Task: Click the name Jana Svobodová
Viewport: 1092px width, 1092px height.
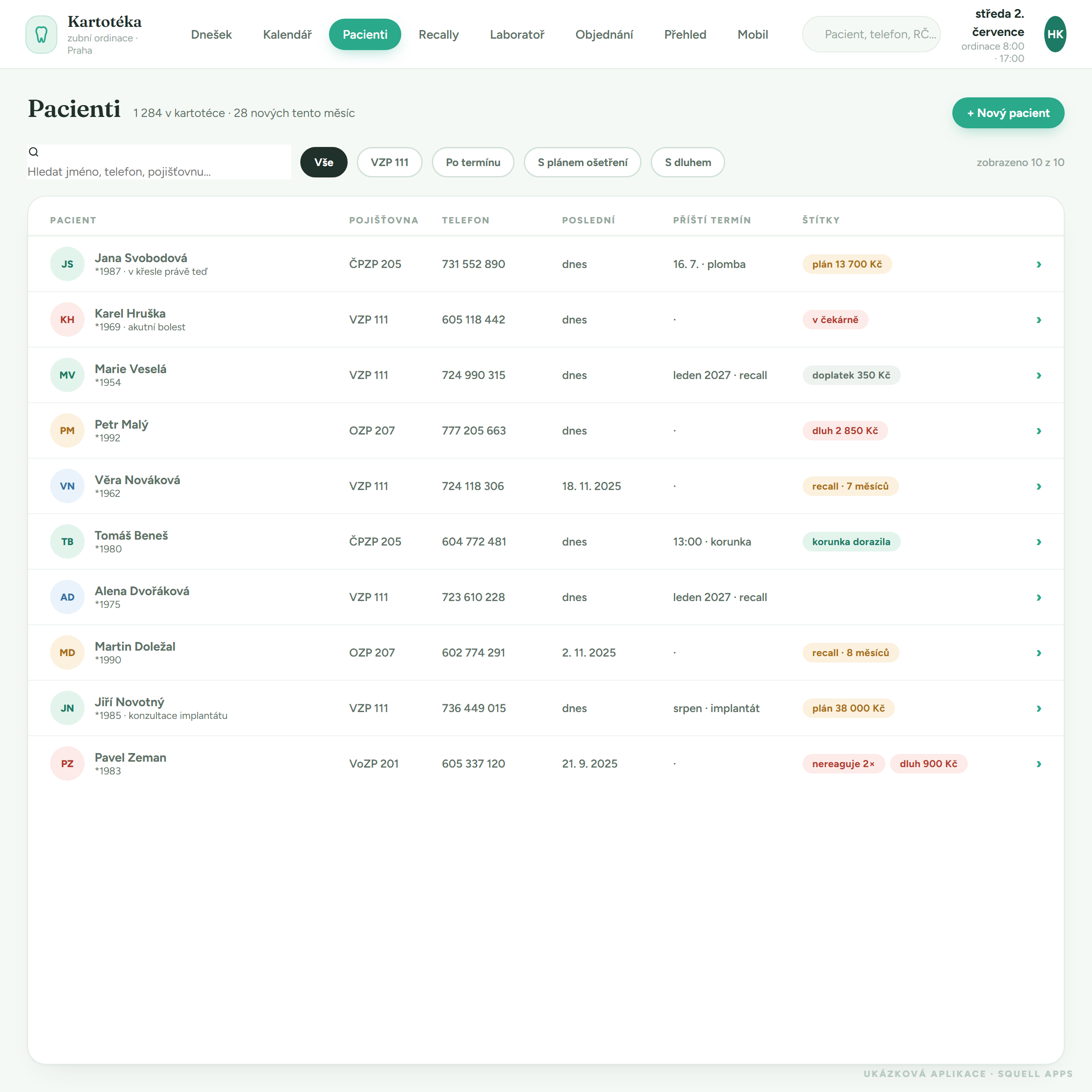Action: point(141,258)
